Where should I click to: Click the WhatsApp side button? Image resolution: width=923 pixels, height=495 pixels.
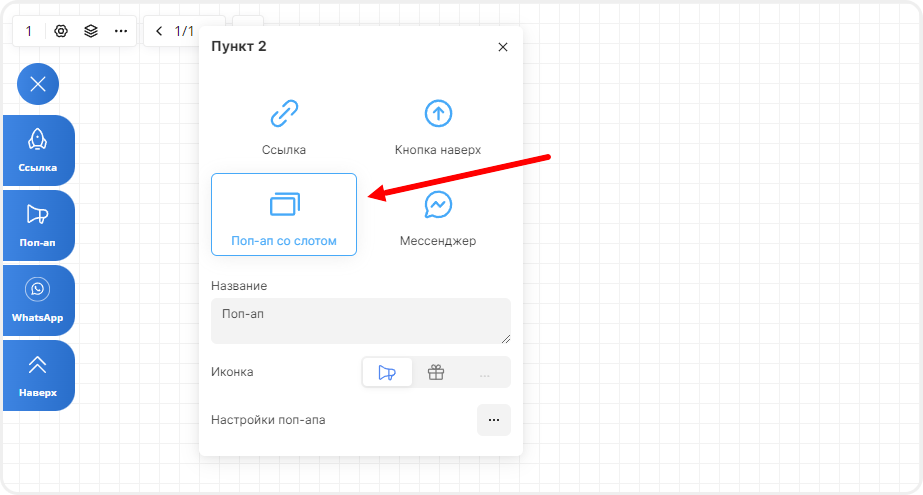(x=39, y=300)
